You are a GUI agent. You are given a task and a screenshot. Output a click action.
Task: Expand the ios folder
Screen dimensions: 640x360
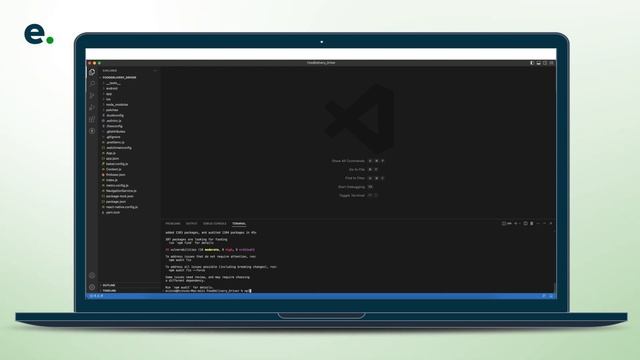click(108, 99)
